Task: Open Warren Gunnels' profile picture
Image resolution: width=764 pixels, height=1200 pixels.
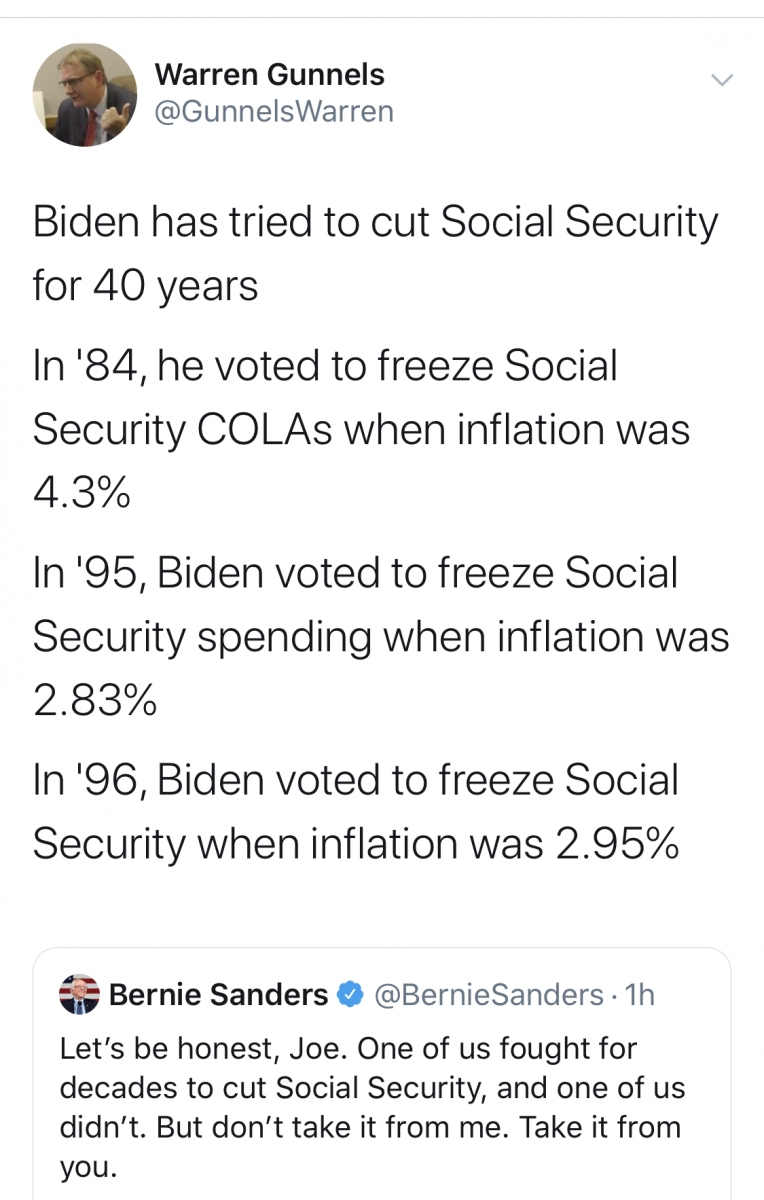Action: (84, 94)
